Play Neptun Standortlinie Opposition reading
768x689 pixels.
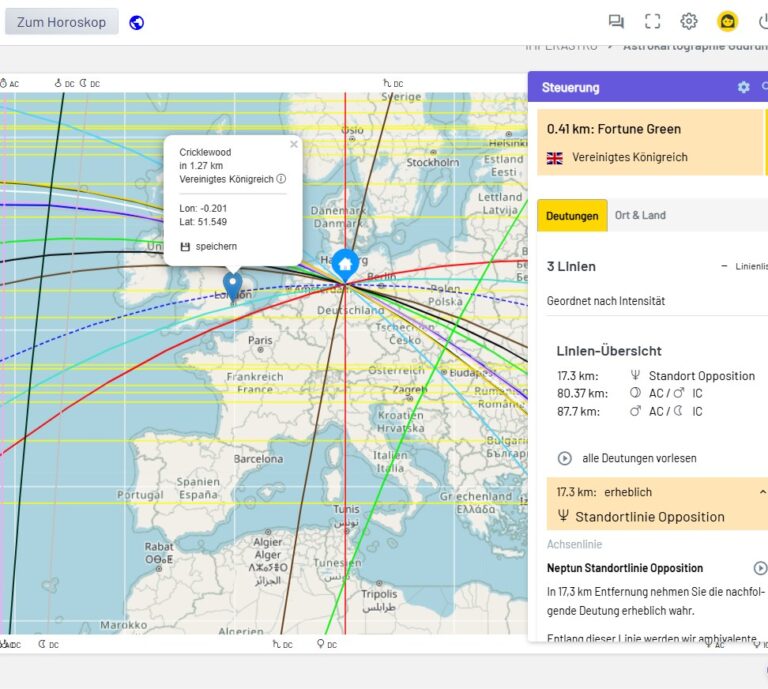coord(760,568)
